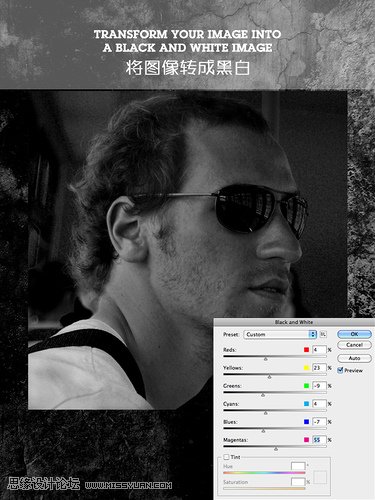375x500 pixels.
Task: Click the Blues slider handle
Action: pos(263,431)
